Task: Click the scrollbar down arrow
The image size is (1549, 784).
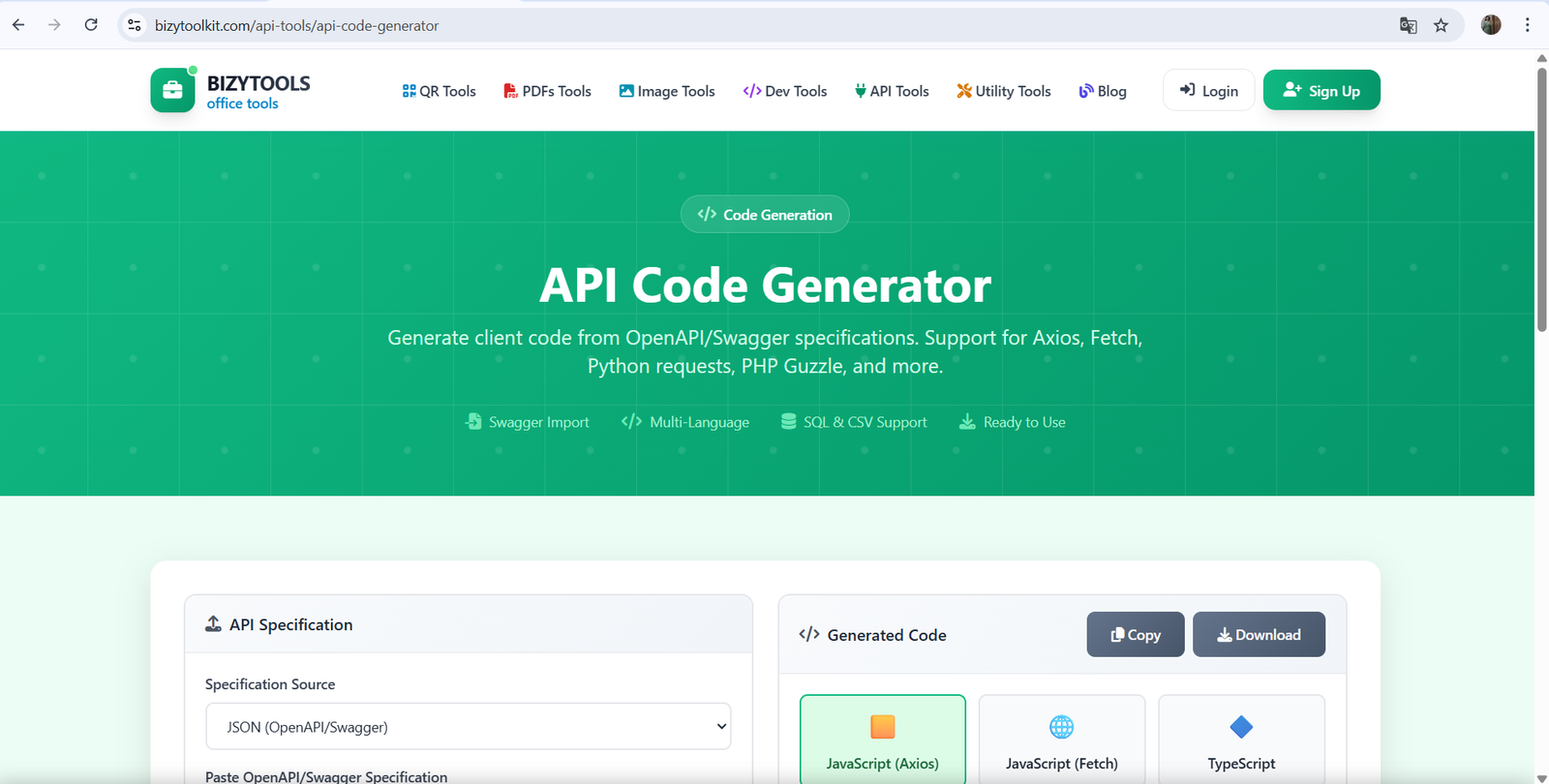Action: tap(1541, 777)
